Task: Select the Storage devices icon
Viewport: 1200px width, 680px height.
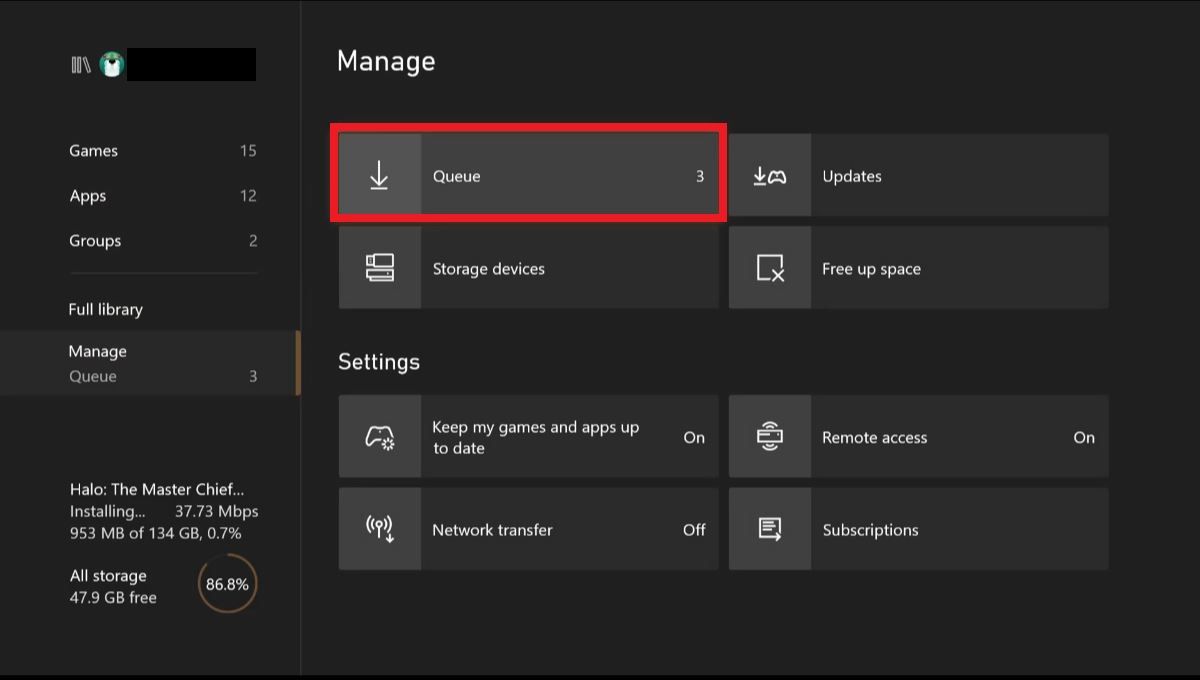Action: coord(380,267)
